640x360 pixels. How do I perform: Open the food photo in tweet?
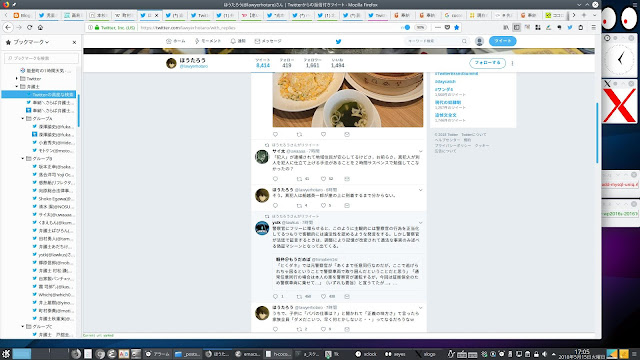[348, 100]
